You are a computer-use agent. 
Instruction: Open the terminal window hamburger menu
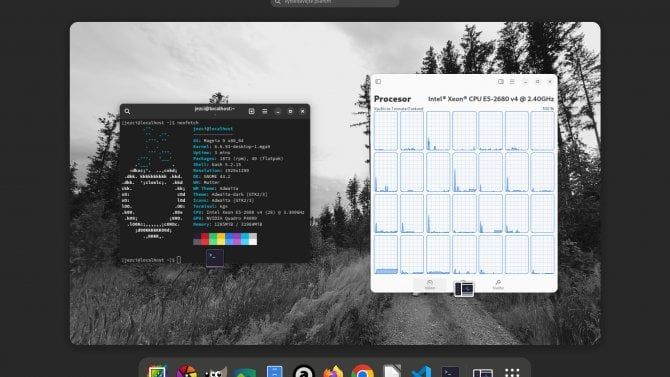pyautogui.click(x=264, y=111)
